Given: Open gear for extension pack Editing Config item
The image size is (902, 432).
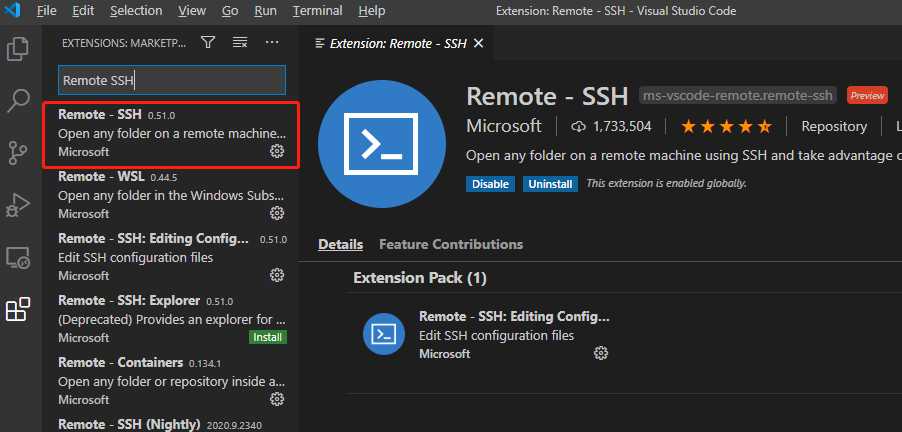Looking at the screenshot, I should tap(601, 353).
